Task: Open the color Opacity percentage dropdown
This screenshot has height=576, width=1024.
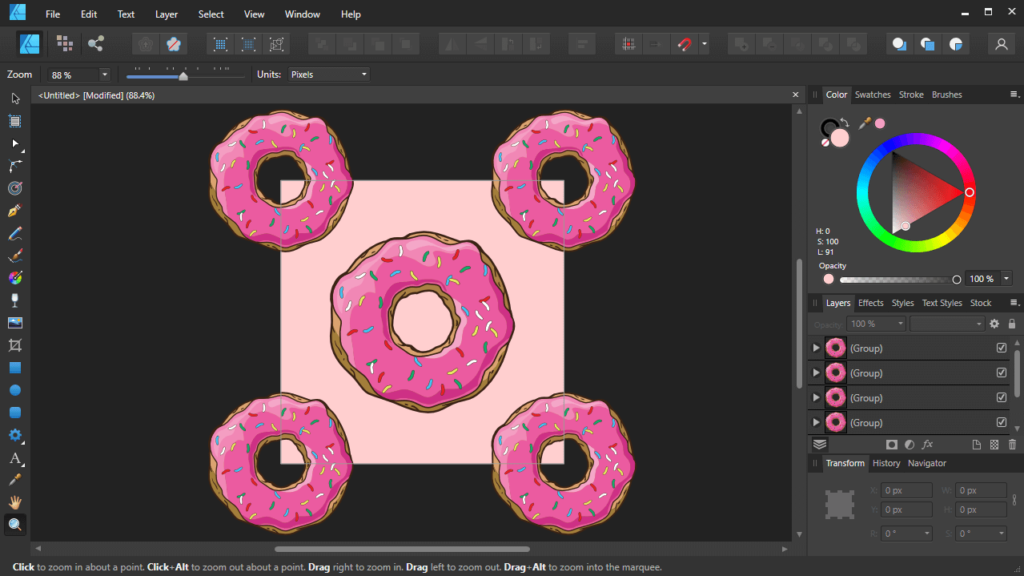Action: click(1006, 279)
